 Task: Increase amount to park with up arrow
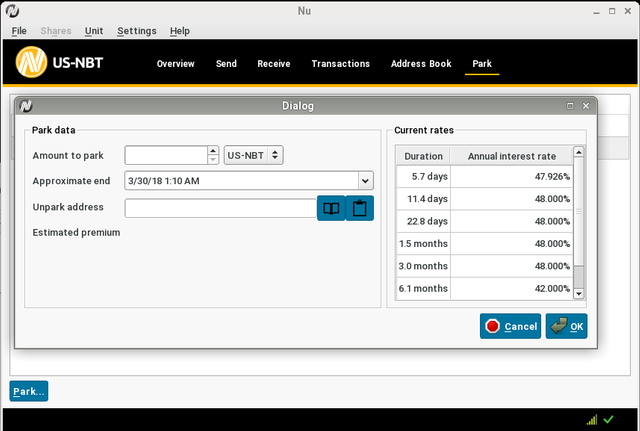pos(213,151)
